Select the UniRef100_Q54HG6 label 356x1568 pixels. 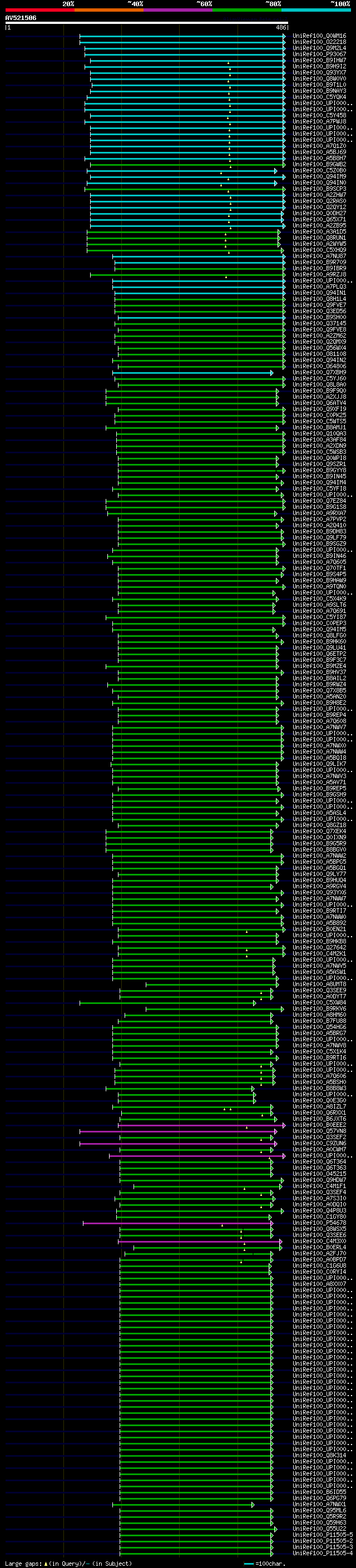click(x=319, y=1027)
